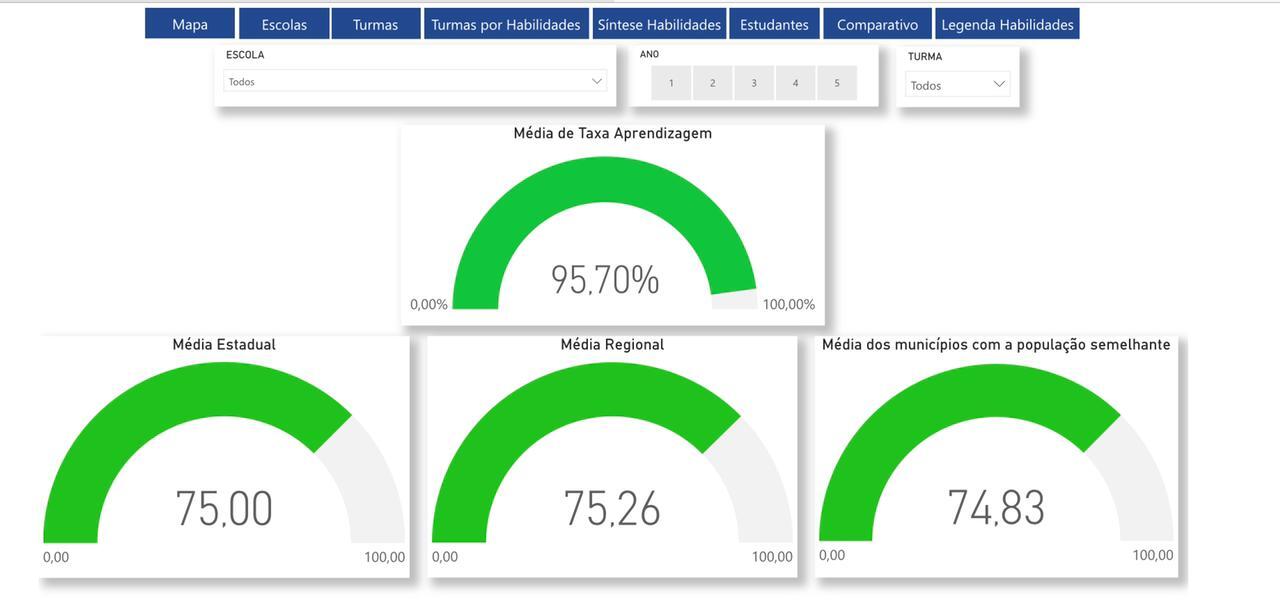This screenshot has width=1280, height=610.
Task: Filter by Ano 1
Action: [x=671, y=83]
